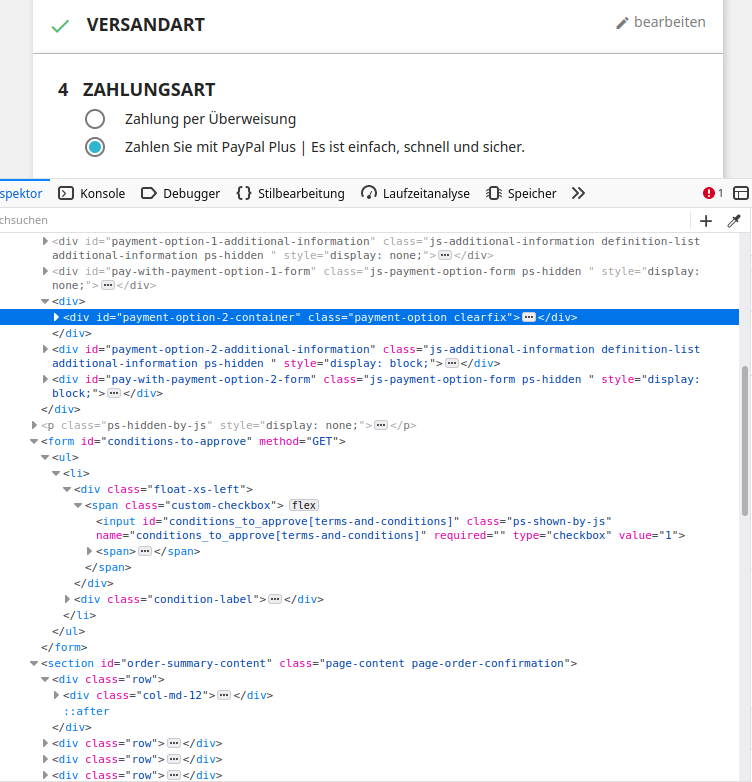Collapse the conditions-to-approve form node
This screenshot has height=782, width=752.
tap(34, 441)
